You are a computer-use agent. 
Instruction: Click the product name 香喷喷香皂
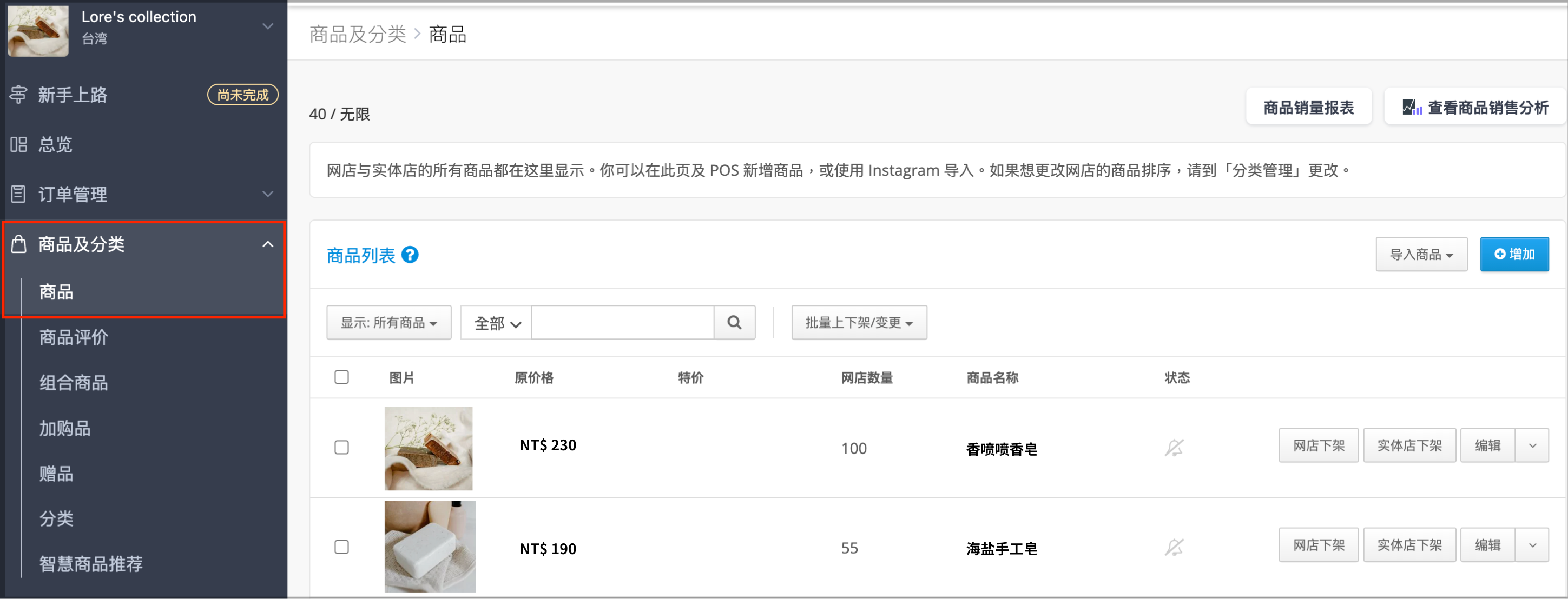click(1002, 449)
